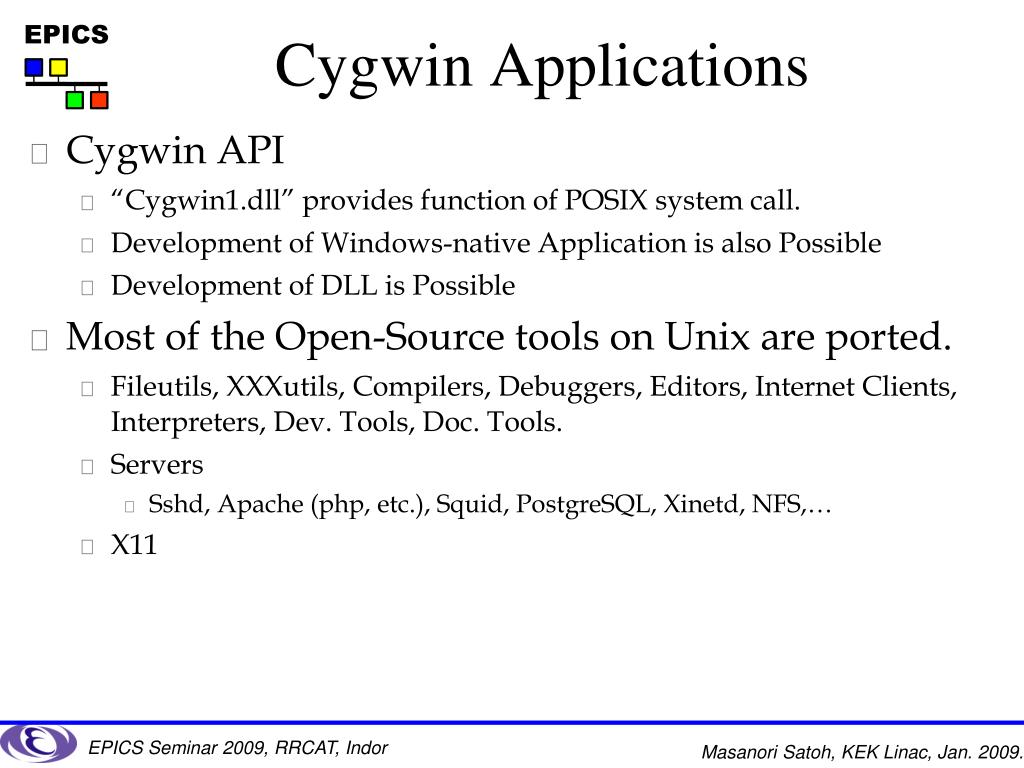Click the "Cygwin API" heading

(x=175, y=152)
